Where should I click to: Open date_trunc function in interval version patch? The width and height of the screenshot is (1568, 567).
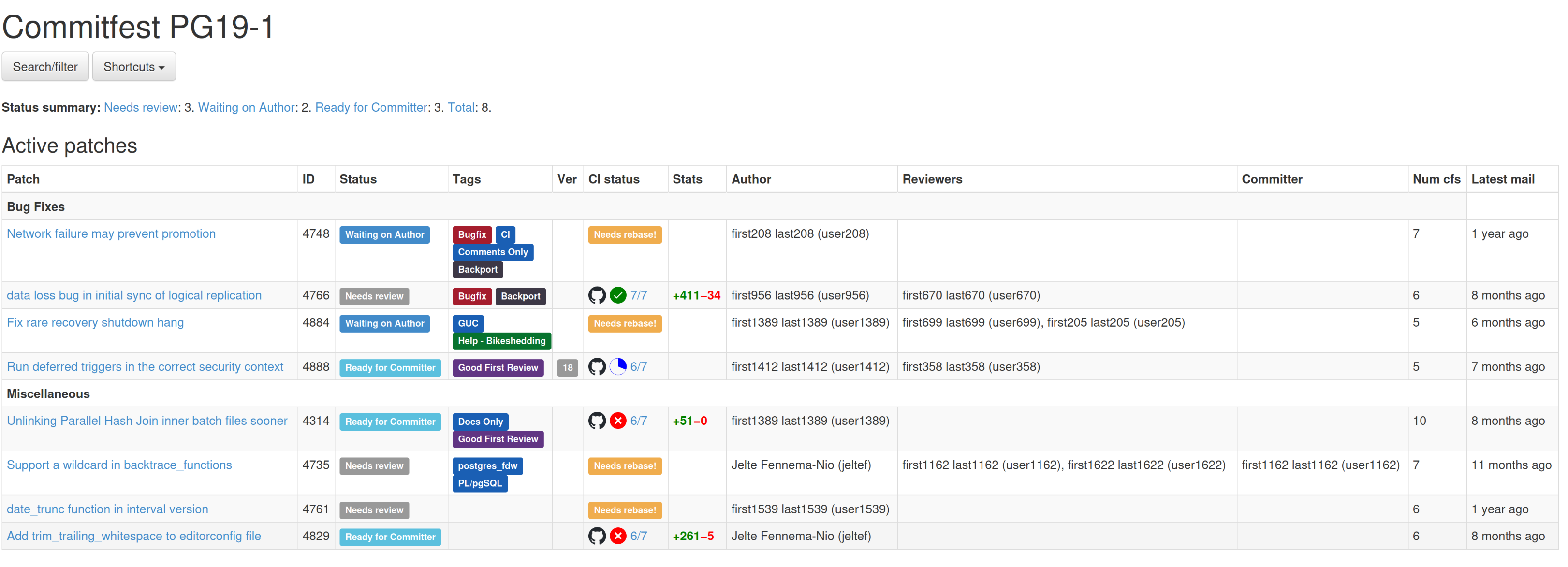pyautogui.click(x=107, y=509)
